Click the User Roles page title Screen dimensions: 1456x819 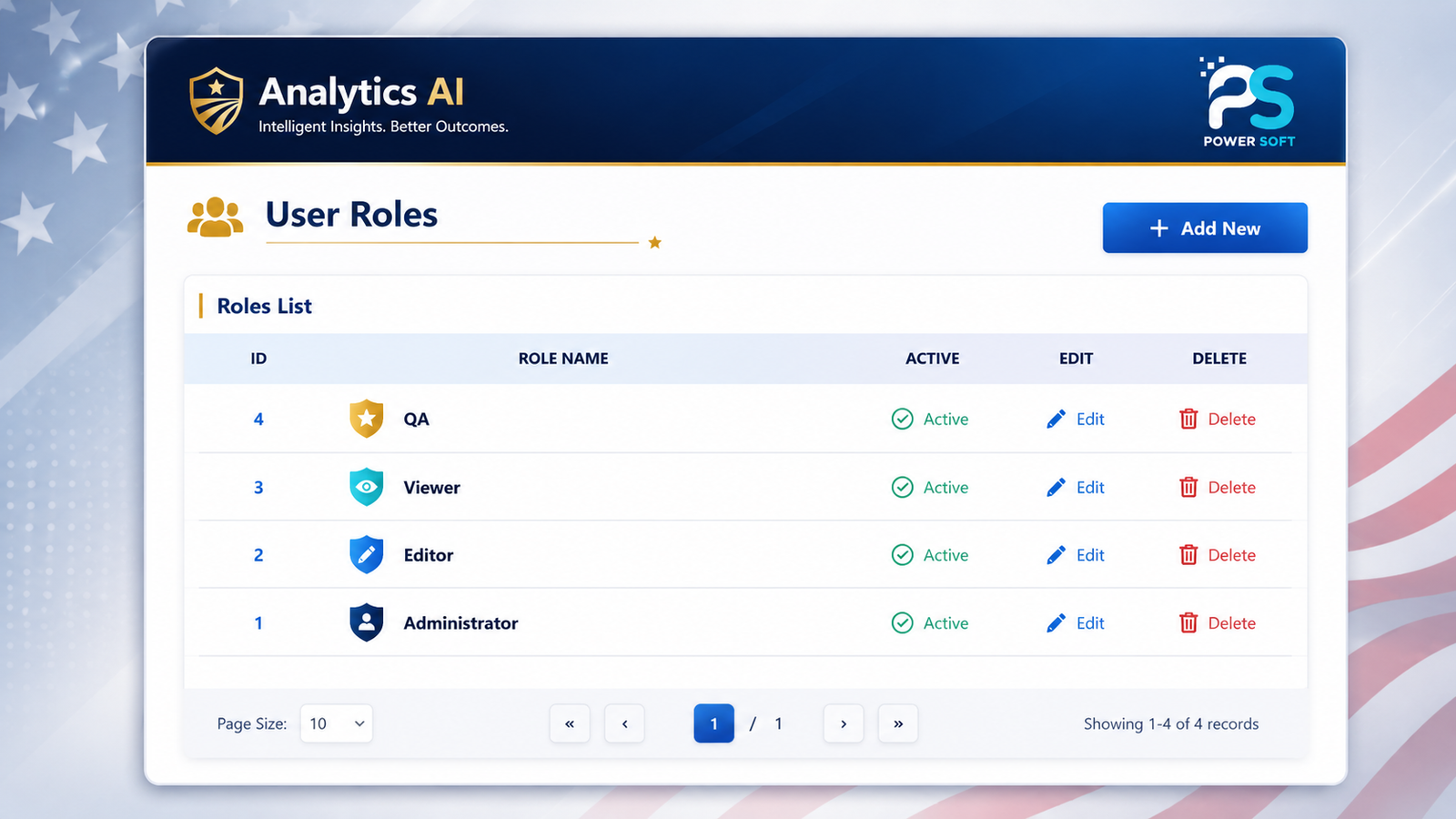click(351, 215)
